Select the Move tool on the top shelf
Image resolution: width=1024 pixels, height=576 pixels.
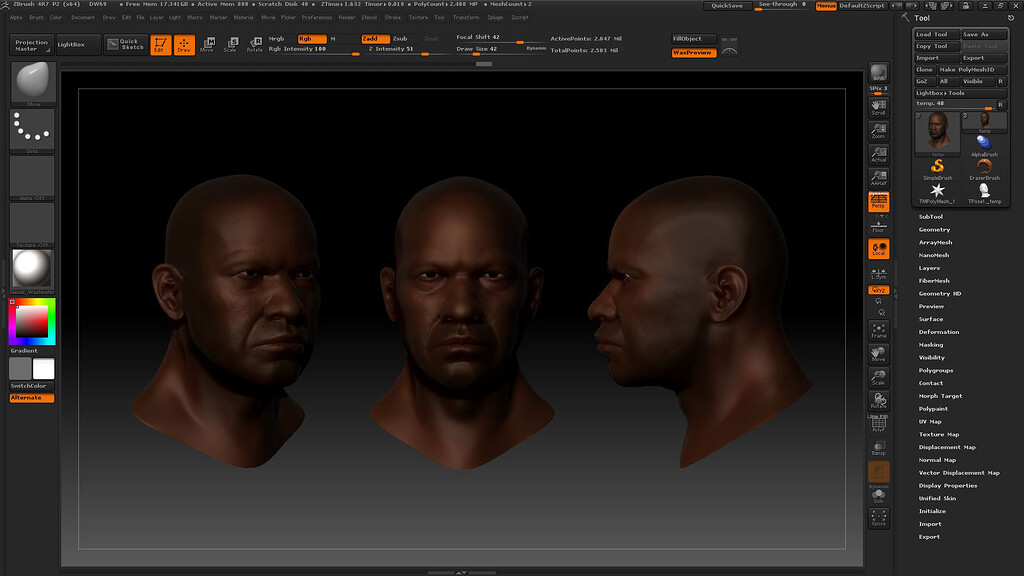[x=208, y=44]
